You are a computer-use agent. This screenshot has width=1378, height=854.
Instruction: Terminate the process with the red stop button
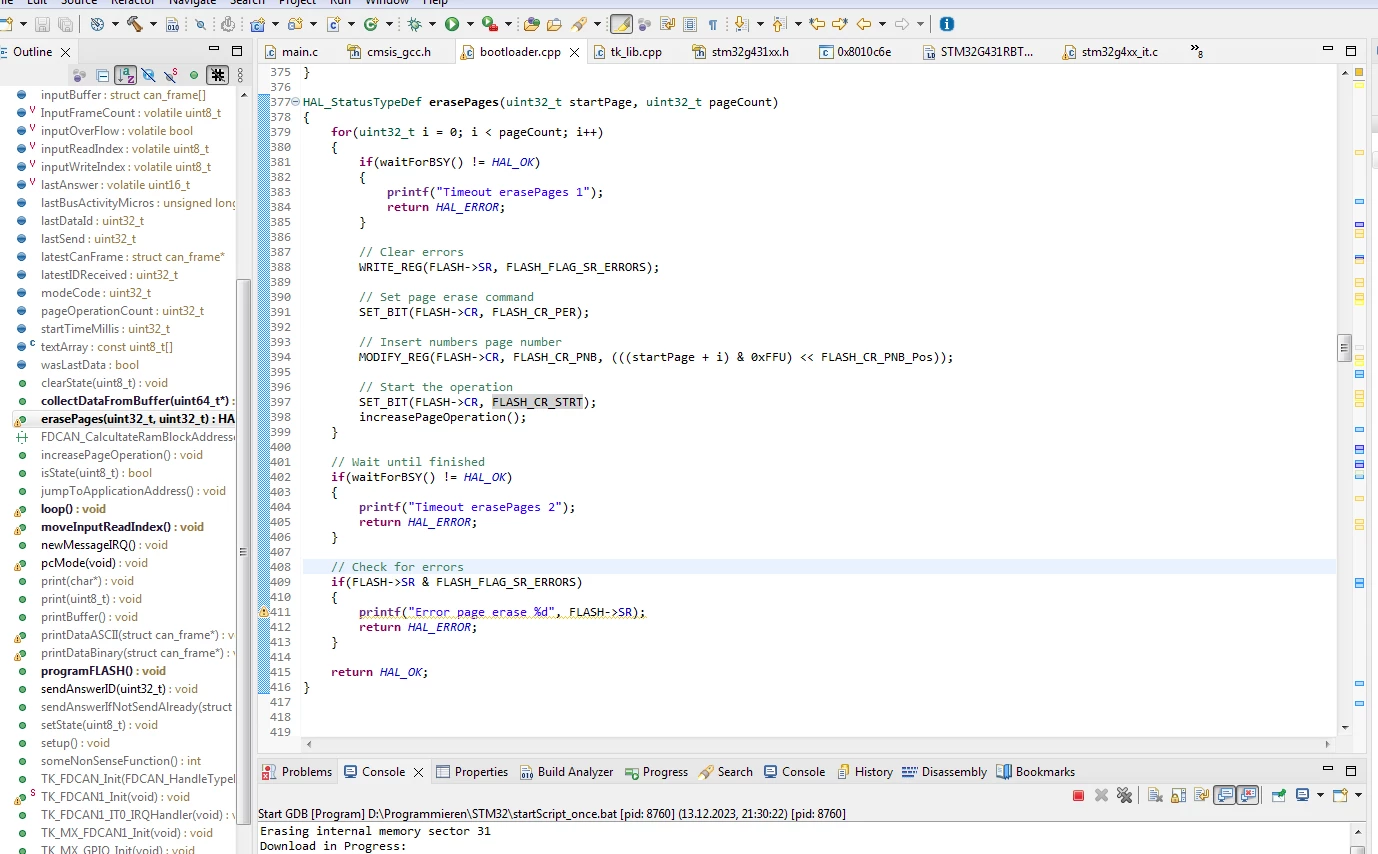[1078, 796]
